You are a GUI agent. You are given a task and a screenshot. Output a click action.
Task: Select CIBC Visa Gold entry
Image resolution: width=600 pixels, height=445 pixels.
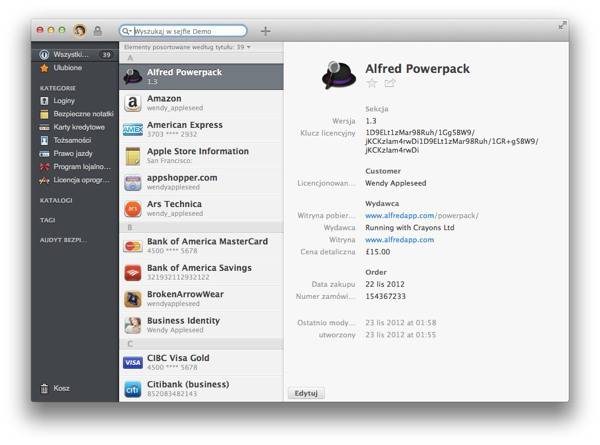pos(201,362)
